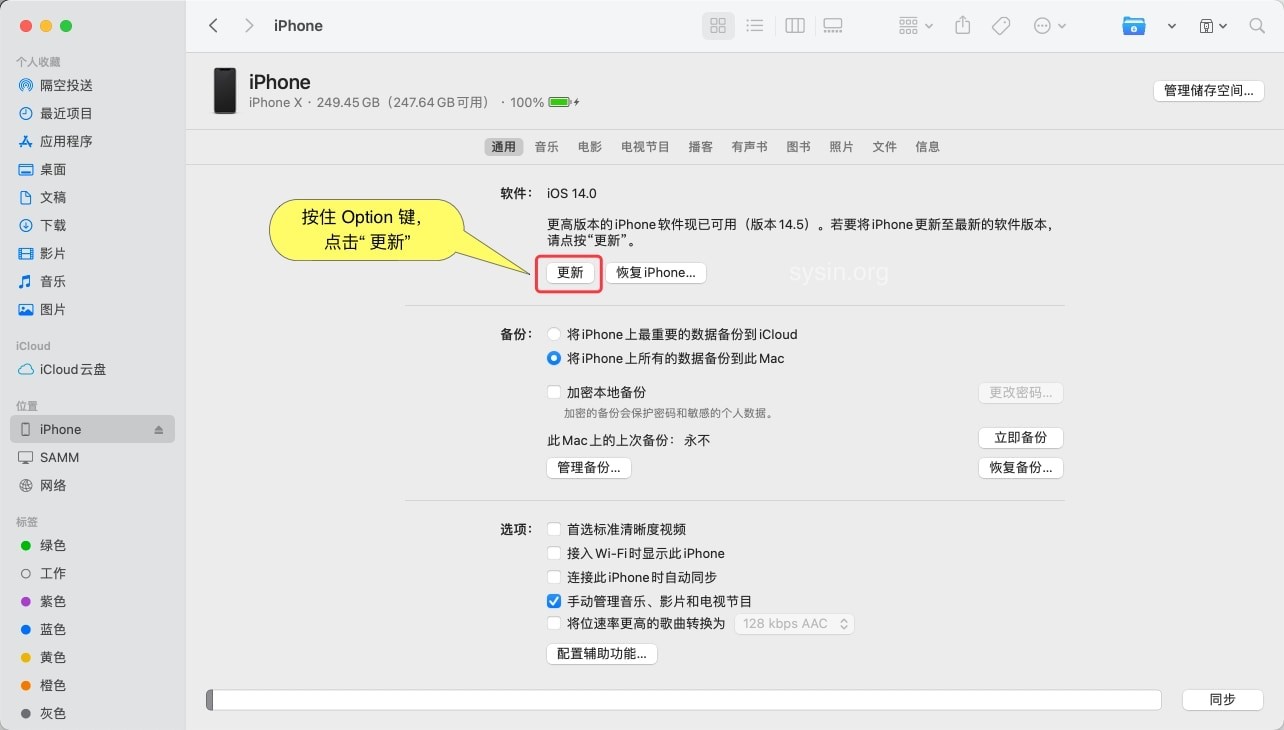Switch to the 电影 tab
The height and width of the screenshot is (730, 1284).
[590, 147]
